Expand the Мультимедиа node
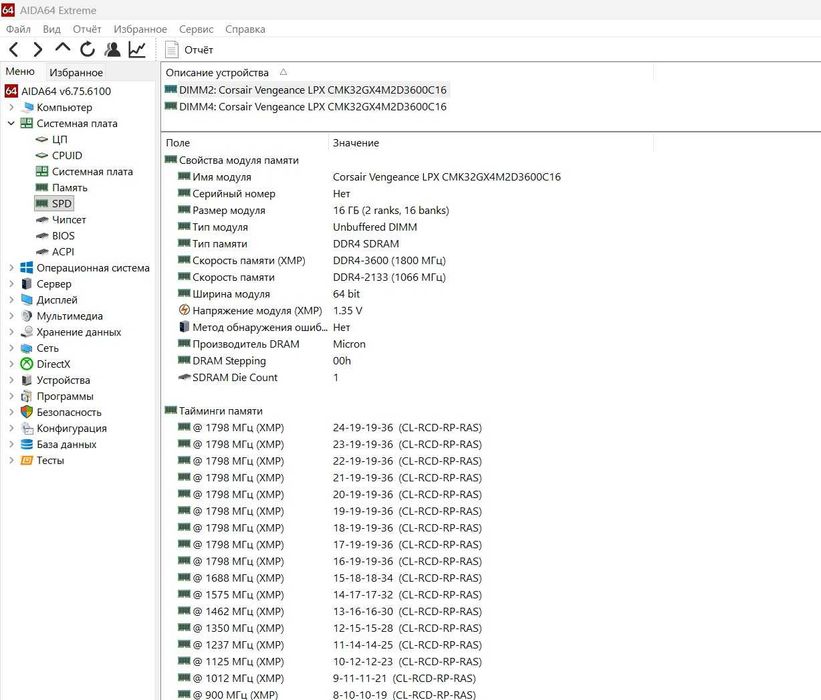Viewport: 821px width, 700px height. pos(12,316)
